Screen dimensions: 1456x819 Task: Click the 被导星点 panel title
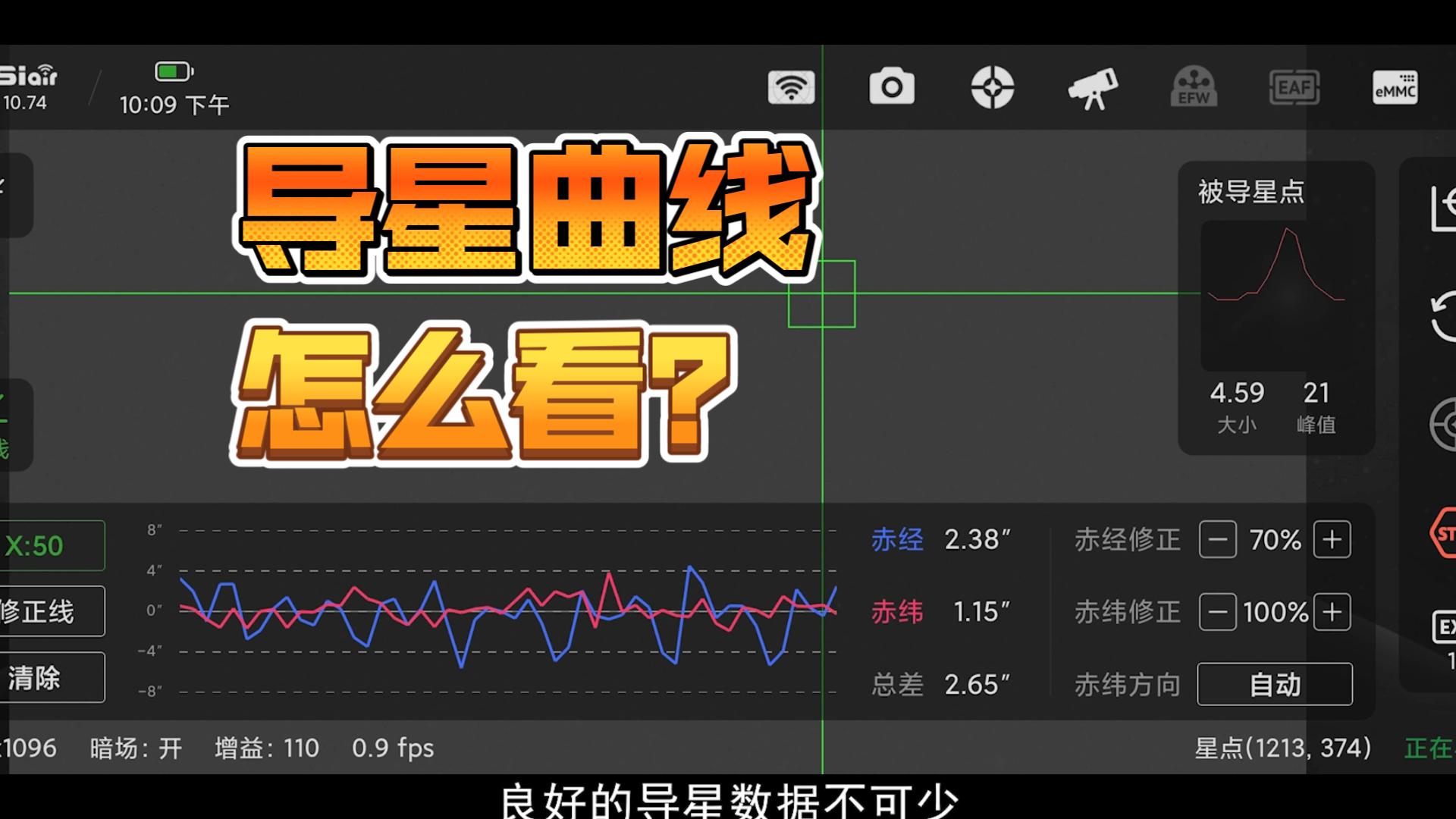[x=1251, y=192]
